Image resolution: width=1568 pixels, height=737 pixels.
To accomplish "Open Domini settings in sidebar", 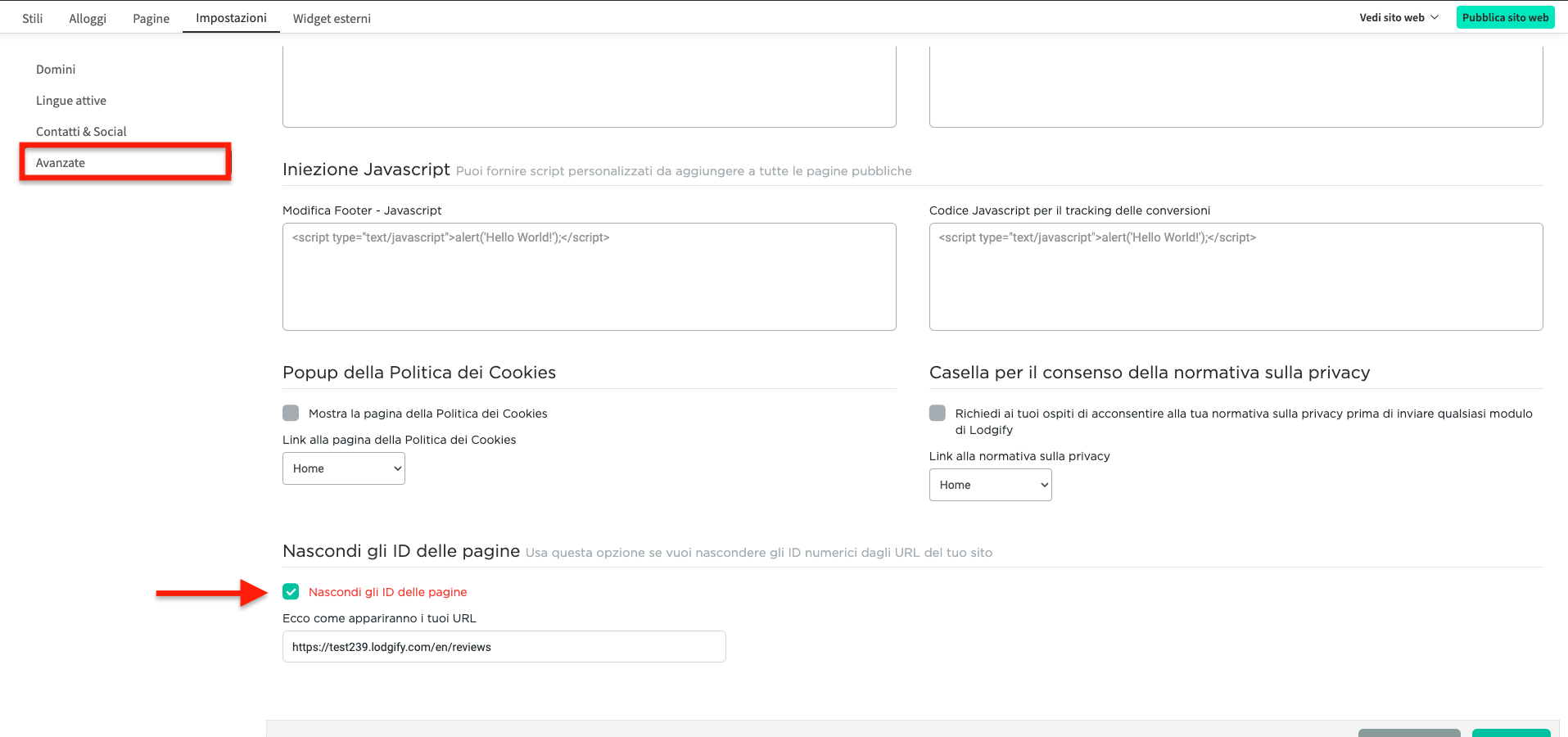I will click(56, 70).
